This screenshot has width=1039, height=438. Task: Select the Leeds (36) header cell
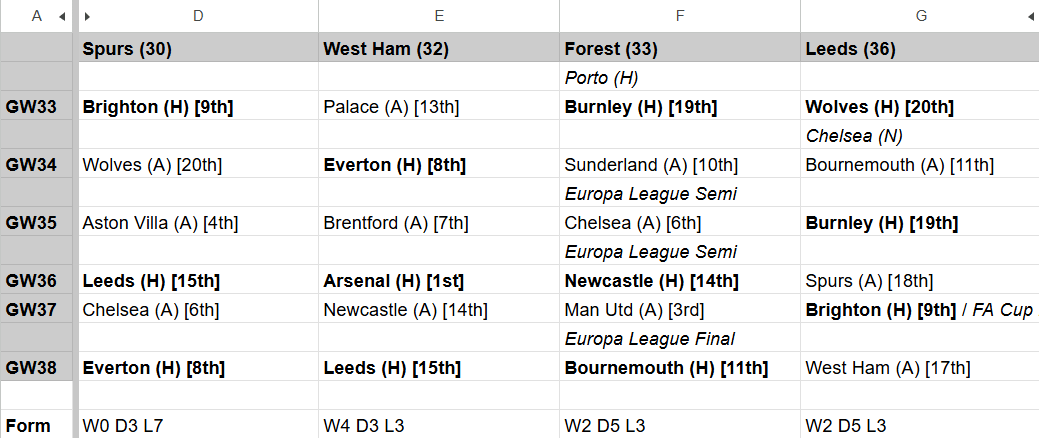pos(920,48)
